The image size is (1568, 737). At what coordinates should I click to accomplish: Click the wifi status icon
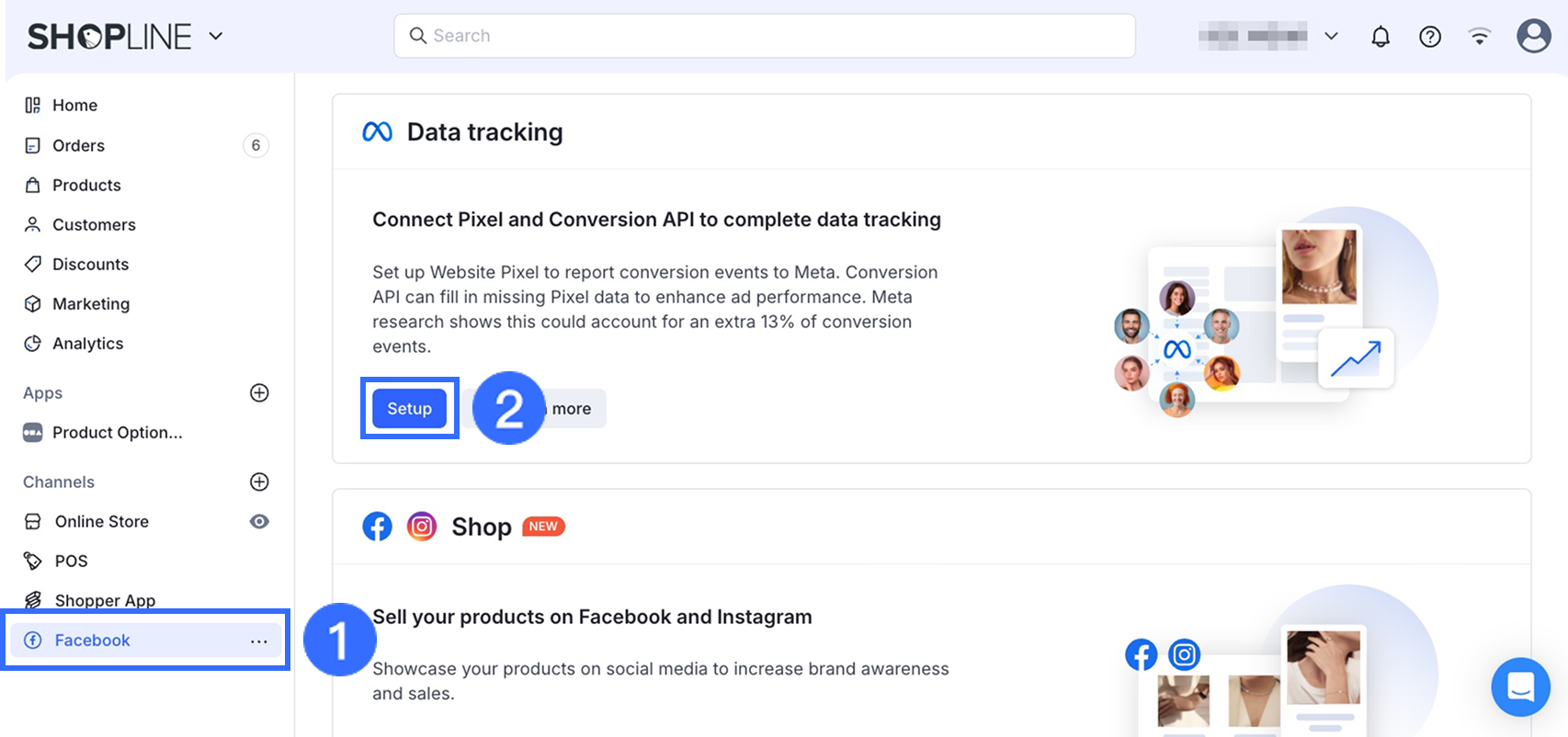(x=1479, y=37)
